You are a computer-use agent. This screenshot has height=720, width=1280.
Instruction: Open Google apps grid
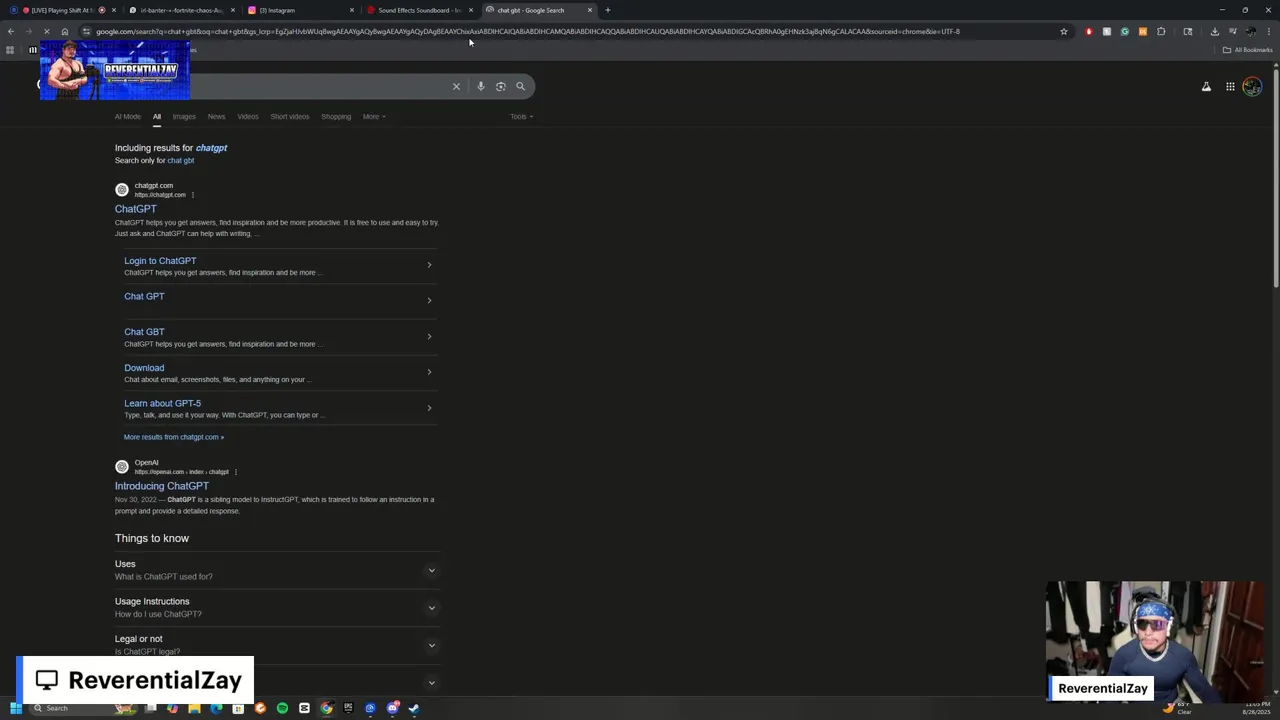1230,87
